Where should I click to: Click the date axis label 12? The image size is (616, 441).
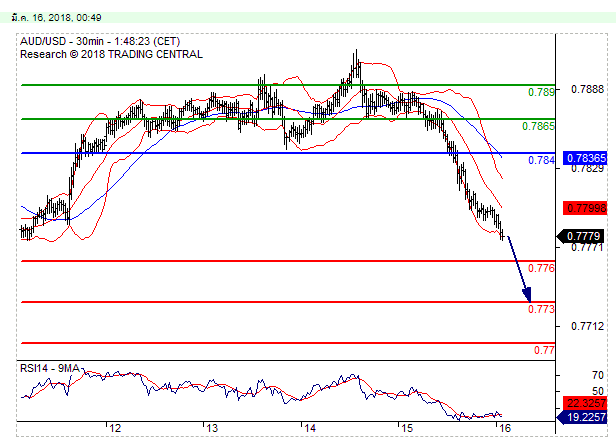click(x=115, y=428)
